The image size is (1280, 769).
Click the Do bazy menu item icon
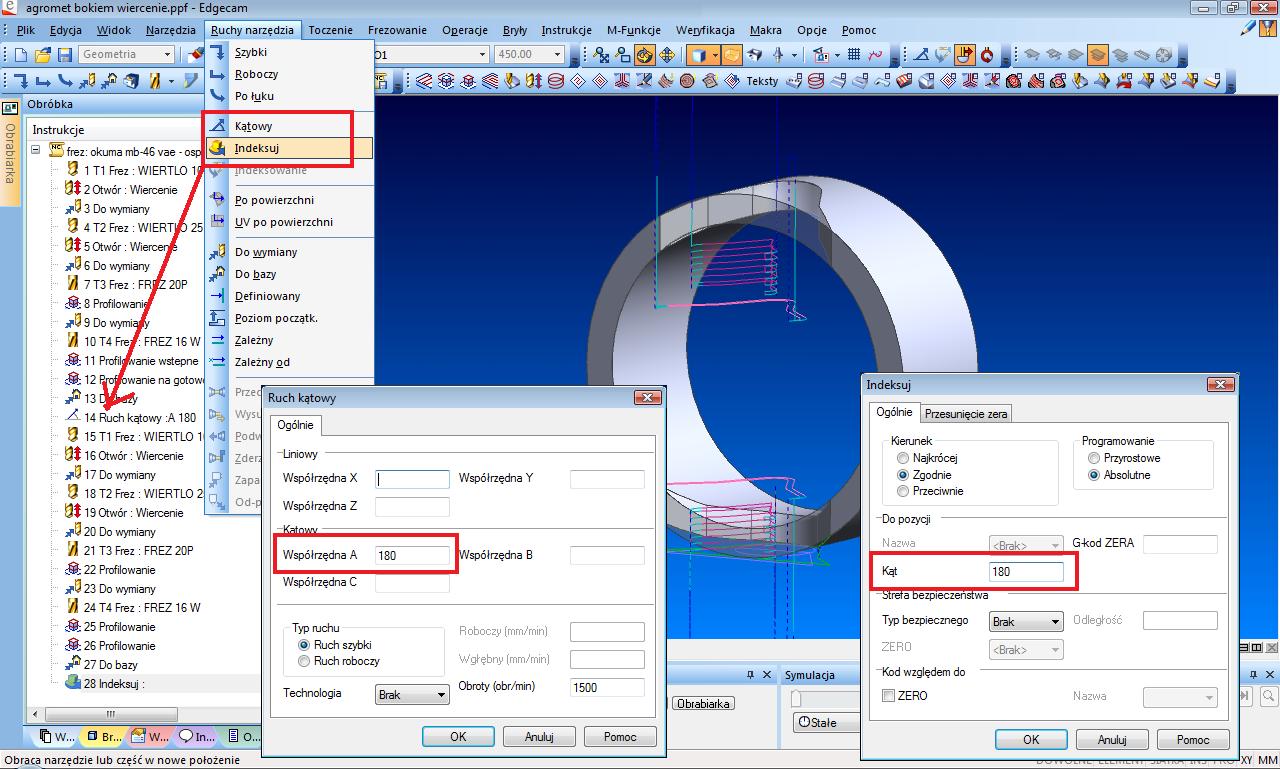click(x=217, y=274)
